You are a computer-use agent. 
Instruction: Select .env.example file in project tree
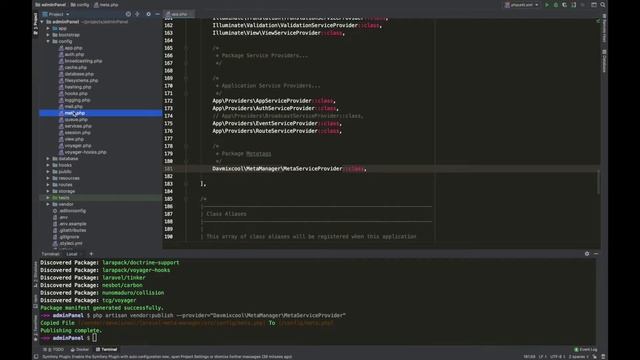70,224
